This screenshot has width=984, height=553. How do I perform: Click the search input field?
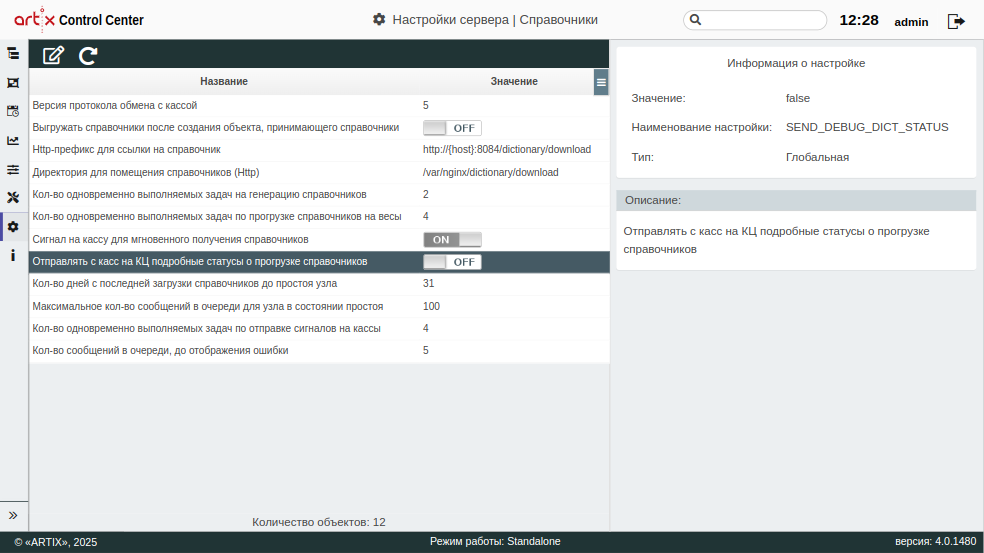point(762,20)
